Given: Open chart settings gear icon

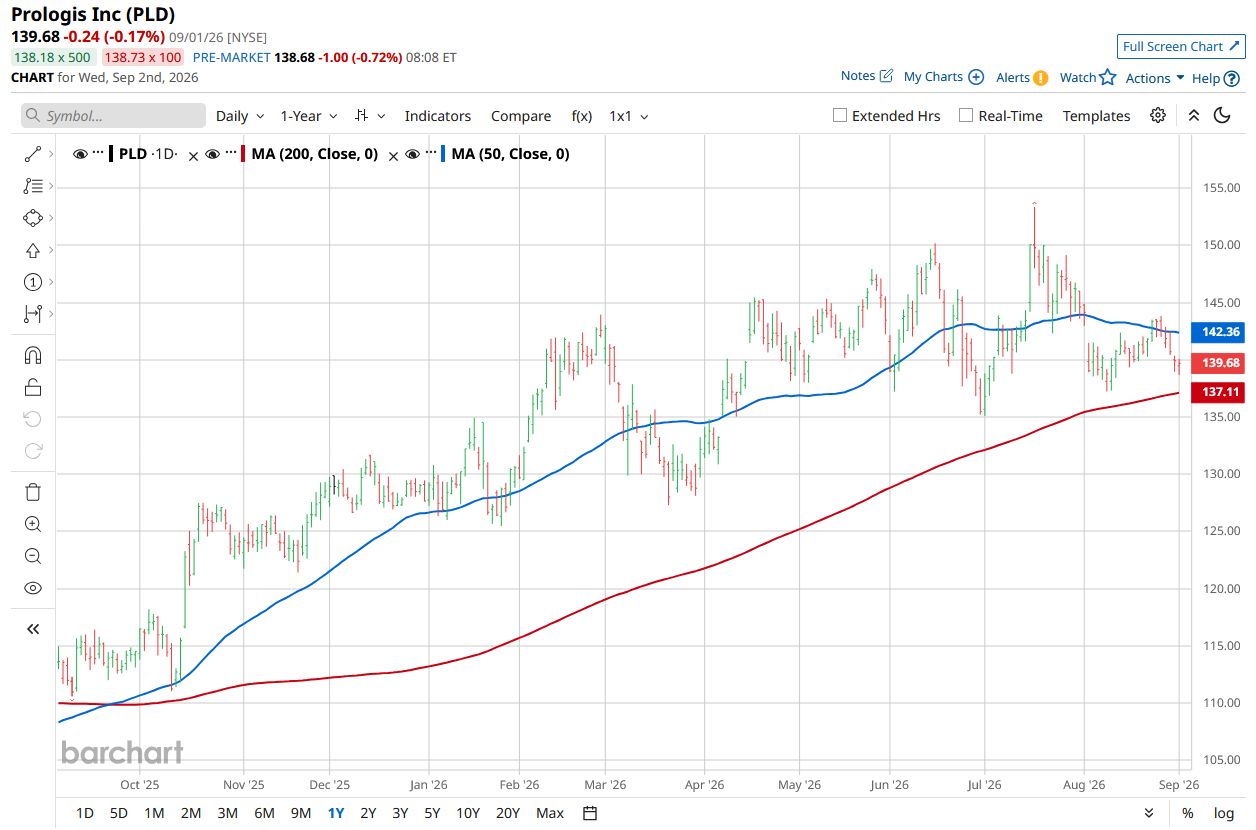Looking at the screenshot, I should 1158,115.
